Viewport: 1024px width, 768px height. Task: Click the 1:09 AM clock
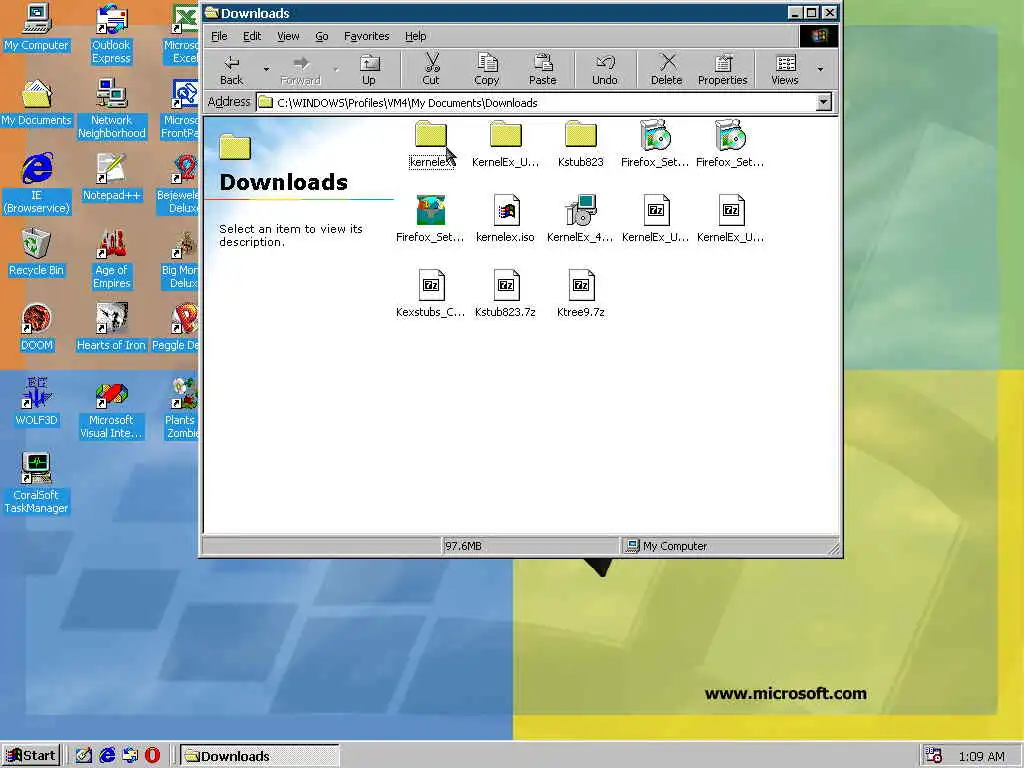pyautogui.click(x=982, y=756)
